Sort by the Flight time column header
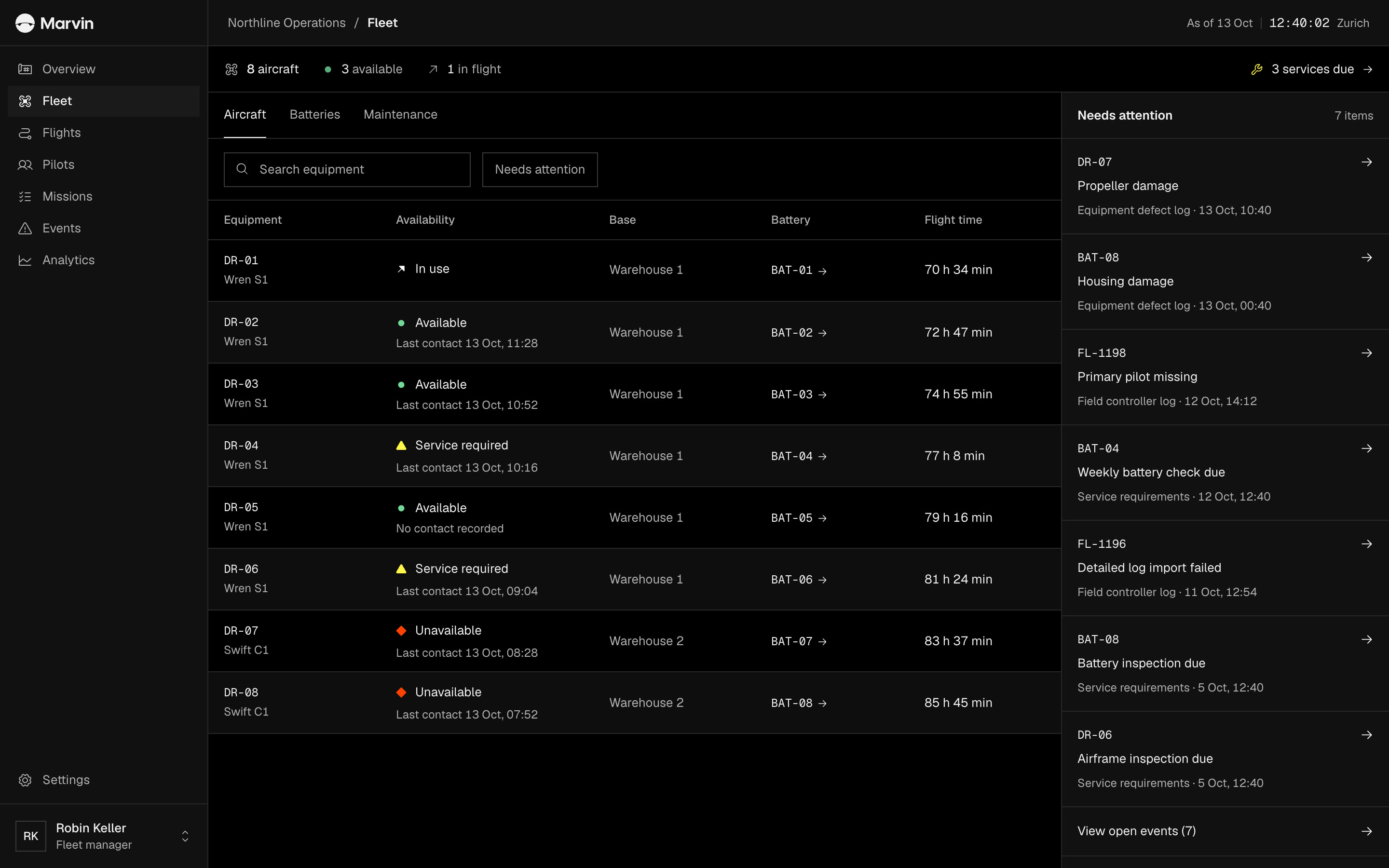1389x868 pixels. point(953,220)
